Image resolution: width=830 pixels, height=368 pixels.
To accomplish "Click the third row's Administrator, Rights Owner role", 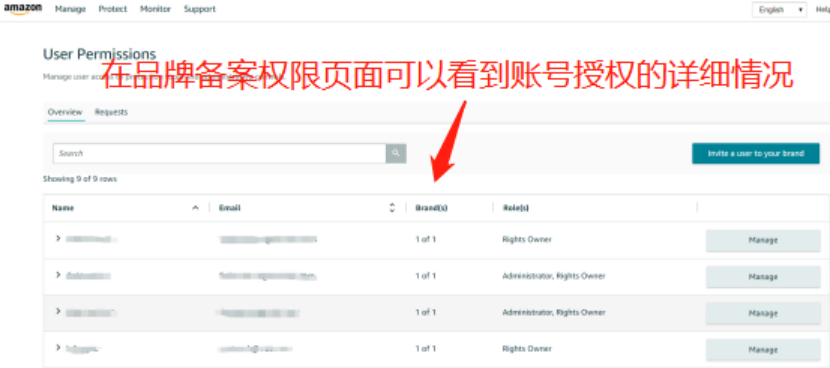I will (554, 312).
